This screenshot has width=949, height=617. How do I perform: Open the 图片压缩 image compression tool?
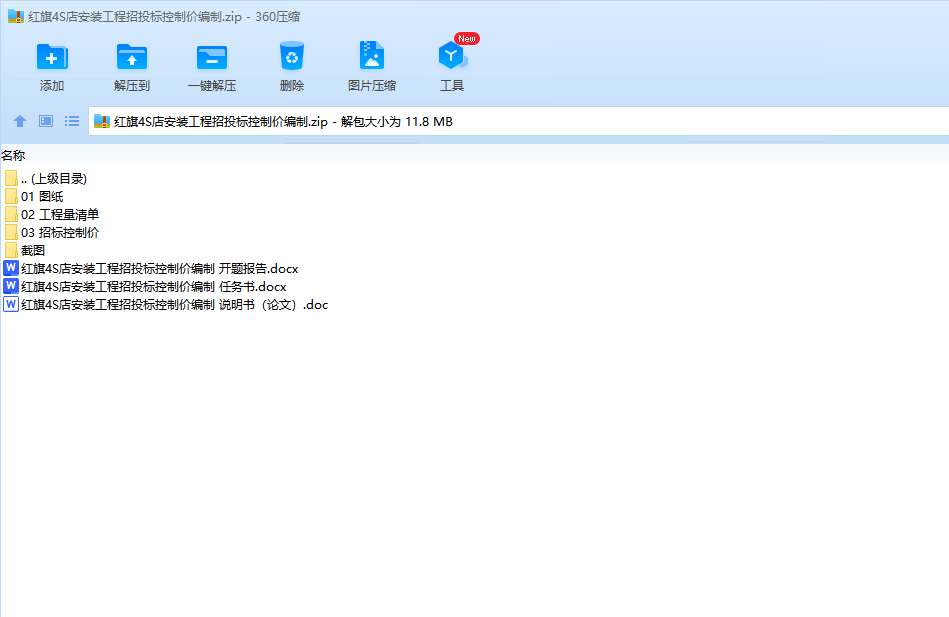click(x=372, y=56)
